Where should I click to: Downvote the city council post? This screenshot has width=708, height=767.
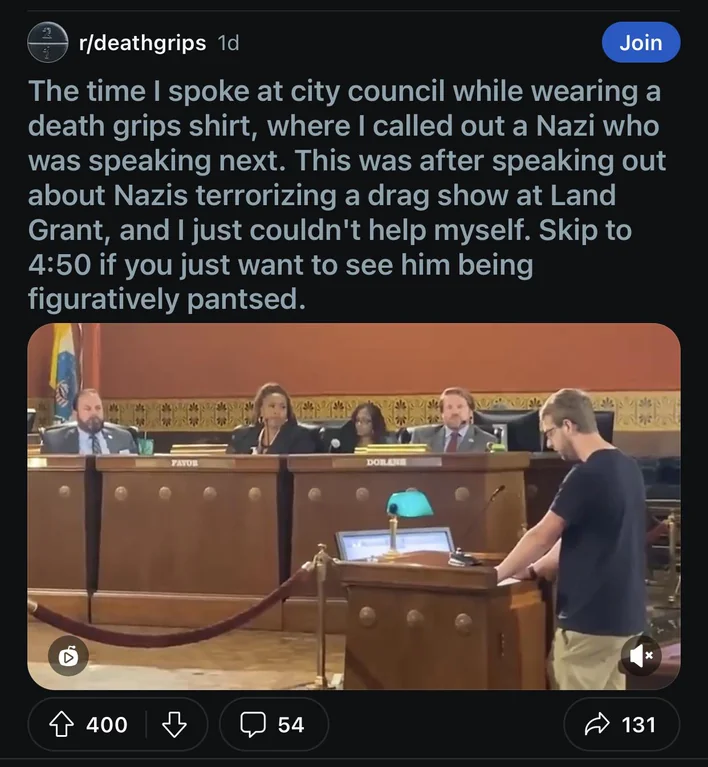(x=175, y=724)
